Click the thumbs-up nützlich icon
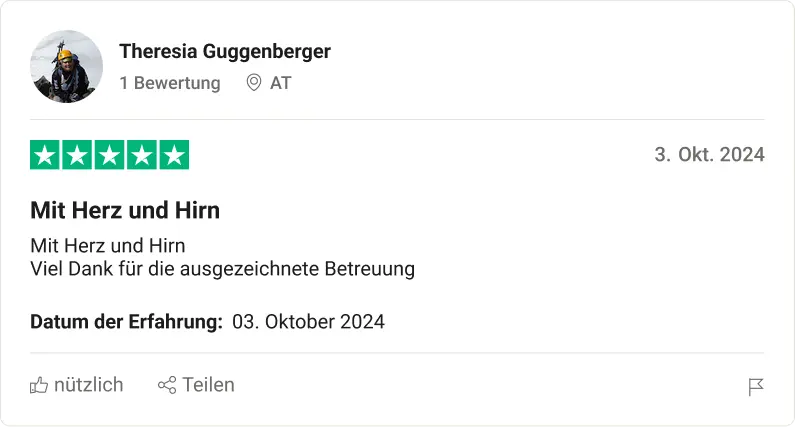 (x=39, y=385)
